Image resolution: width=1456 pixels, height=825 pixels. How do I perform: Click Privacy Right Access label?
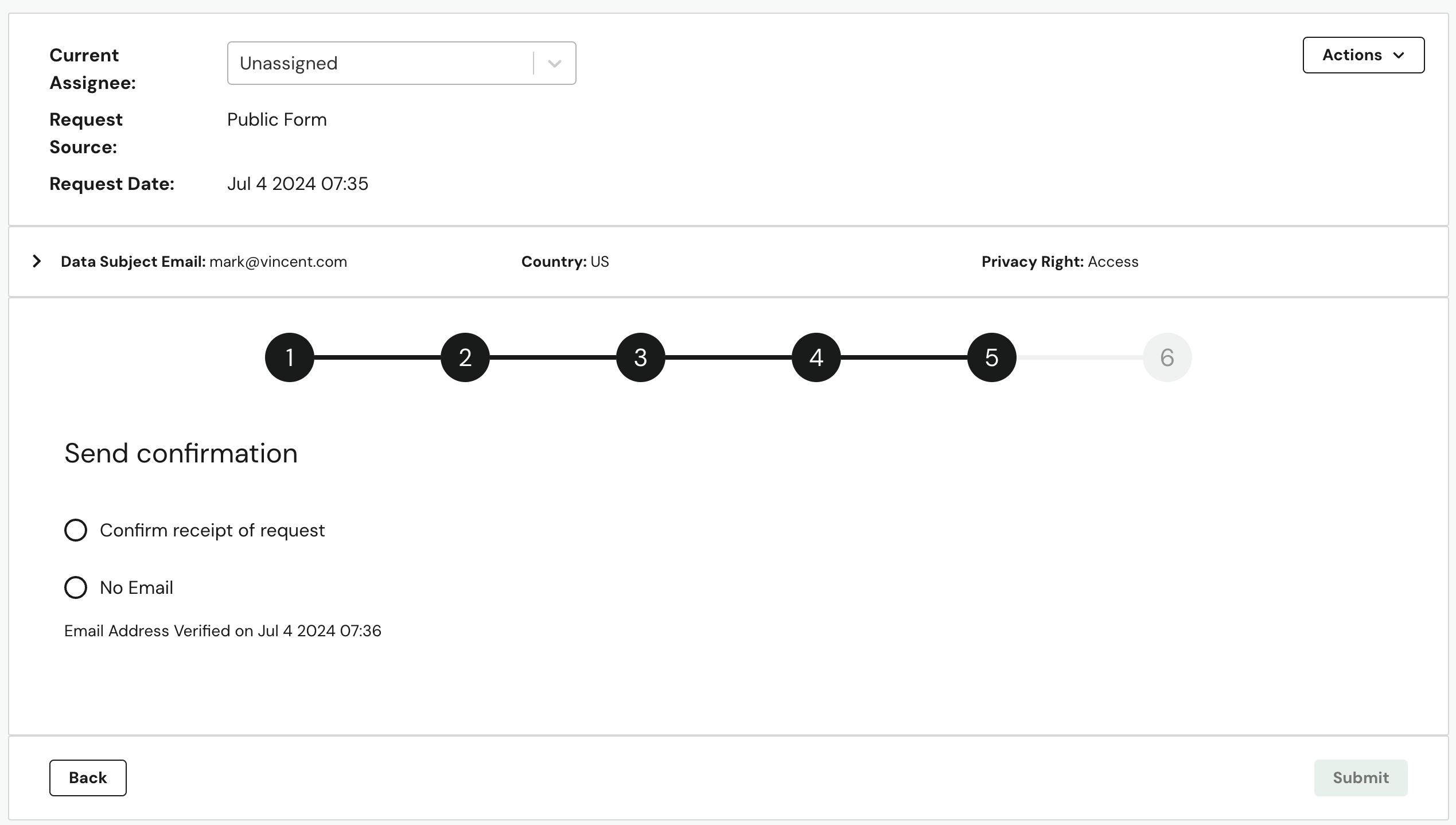click(x=1060, y=261)
